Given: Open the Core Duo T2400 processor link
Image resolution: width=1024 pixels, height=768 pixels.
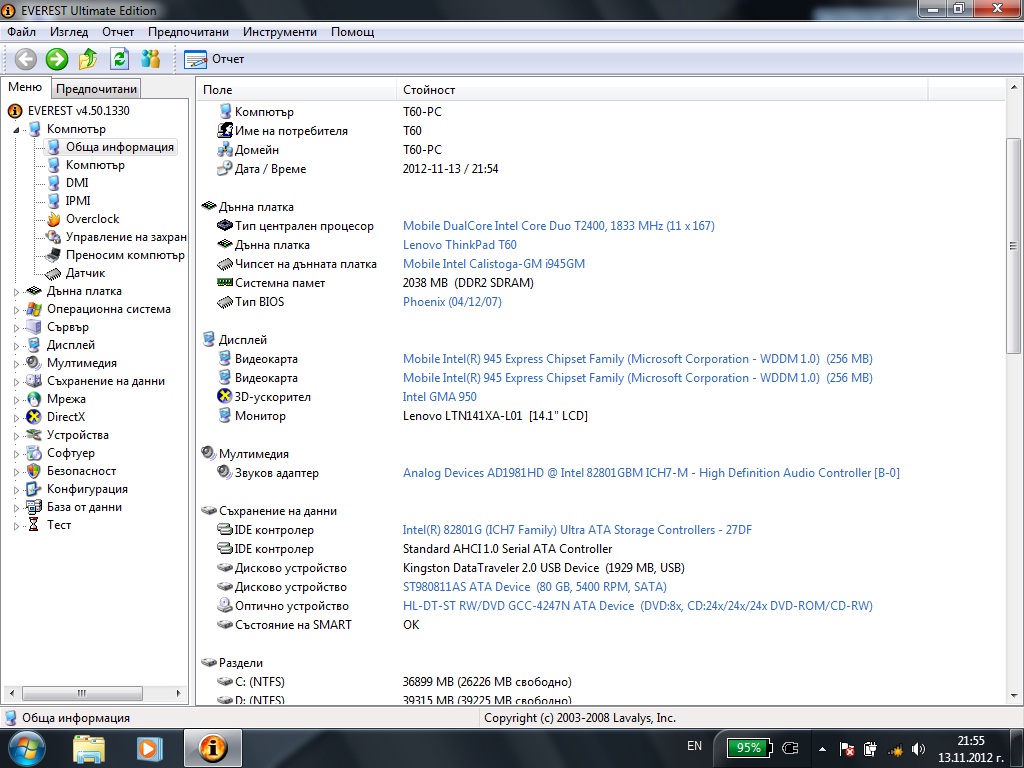Looking at the screenshot, I should pos(558,225).
